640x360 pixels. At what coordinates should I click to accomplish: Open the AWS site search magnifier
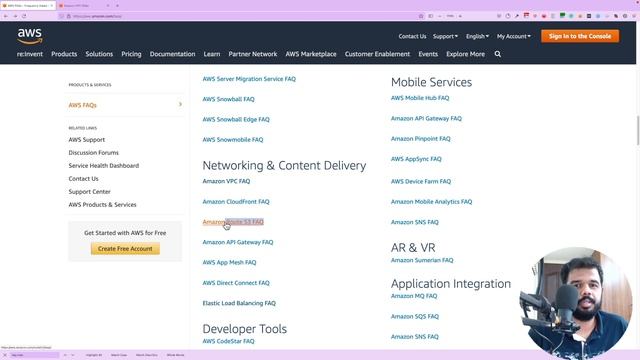coord(498,54)
